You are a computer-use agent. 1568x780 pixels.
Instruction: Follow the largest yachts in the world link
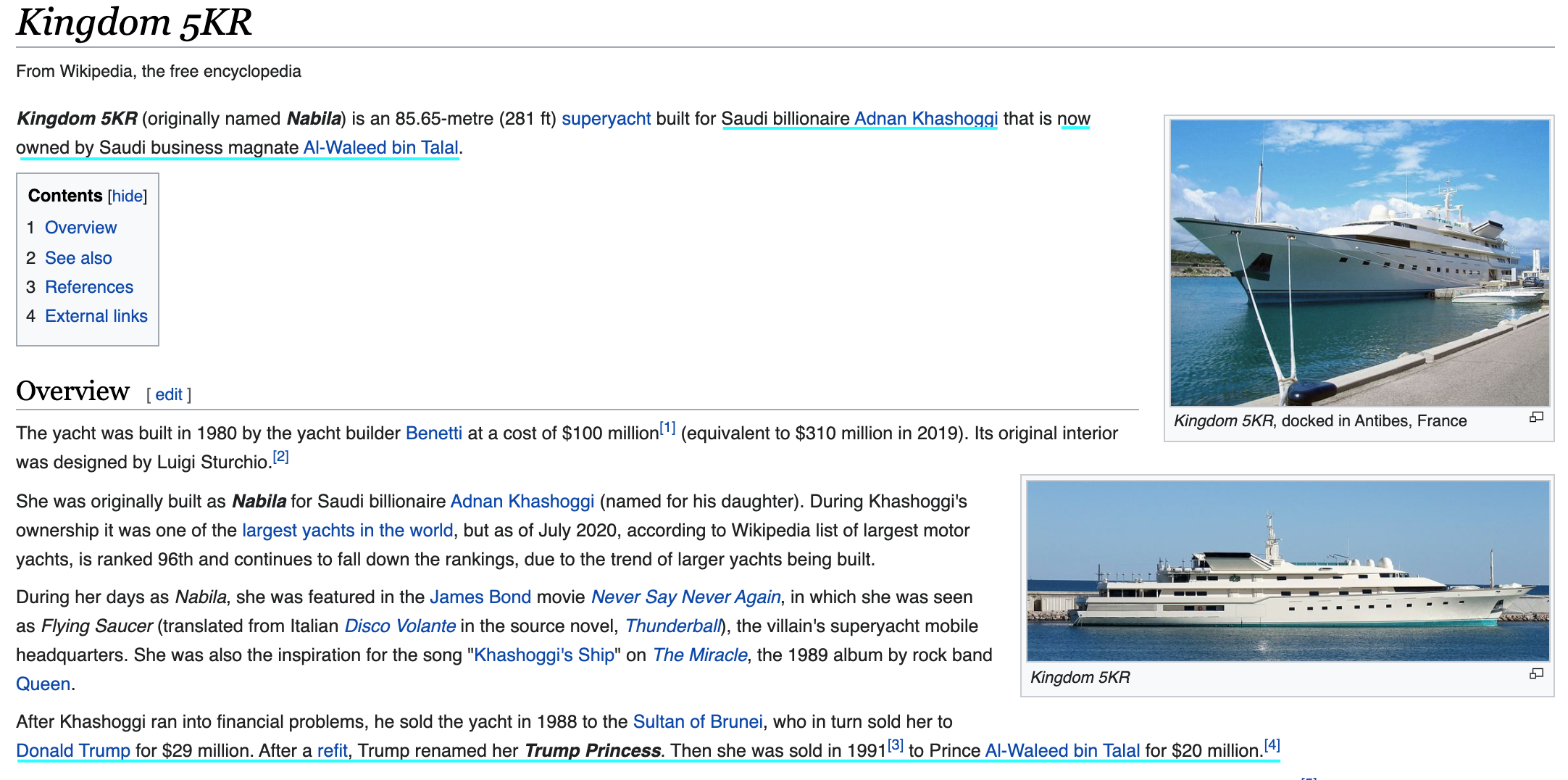pyautogui.click(x=347, y=531)
